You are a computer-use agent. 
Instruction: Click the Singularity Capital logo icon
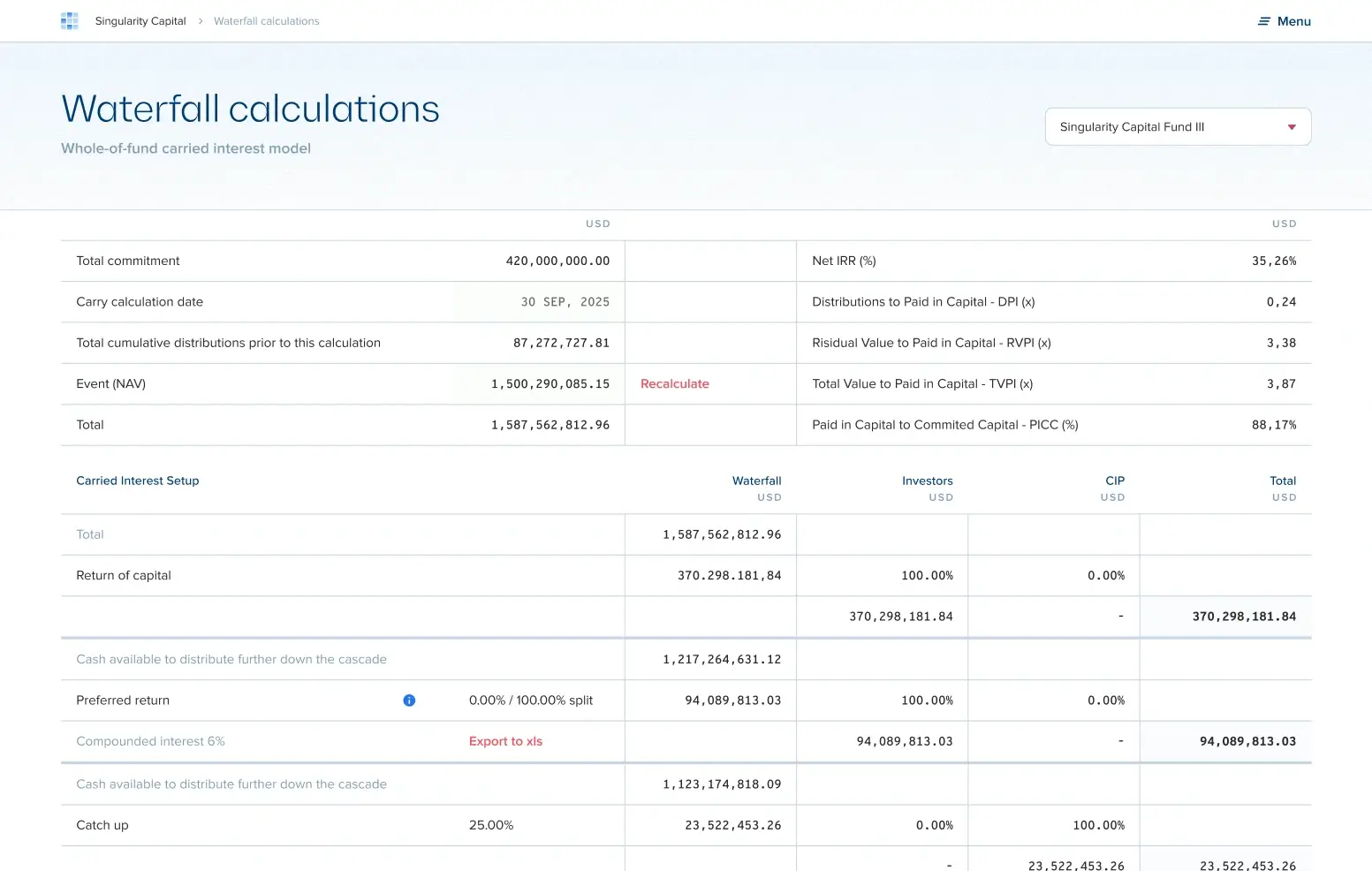point(70,21)
